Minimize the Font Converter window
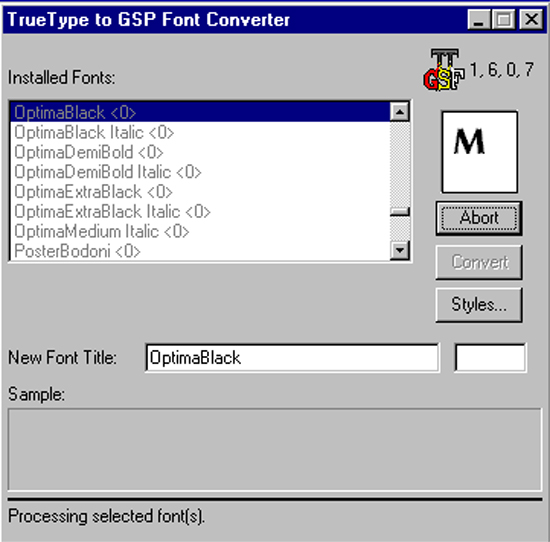The image size is (550, 542). (x=478, y=19)
